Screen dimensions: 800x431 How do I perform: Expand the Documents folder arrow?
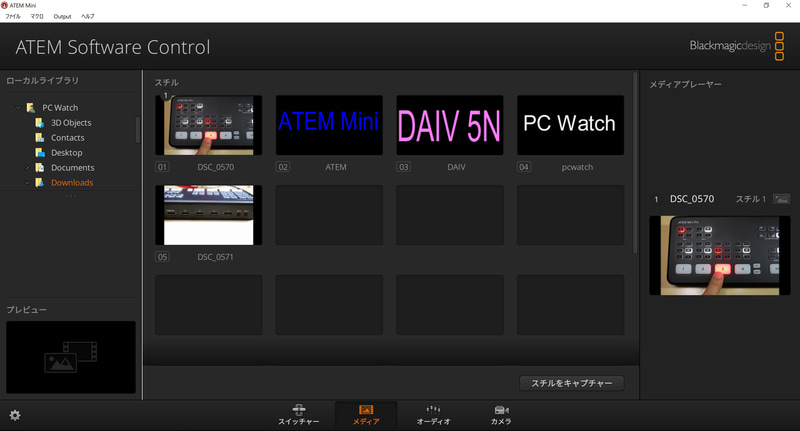click(x=27, y=167)
